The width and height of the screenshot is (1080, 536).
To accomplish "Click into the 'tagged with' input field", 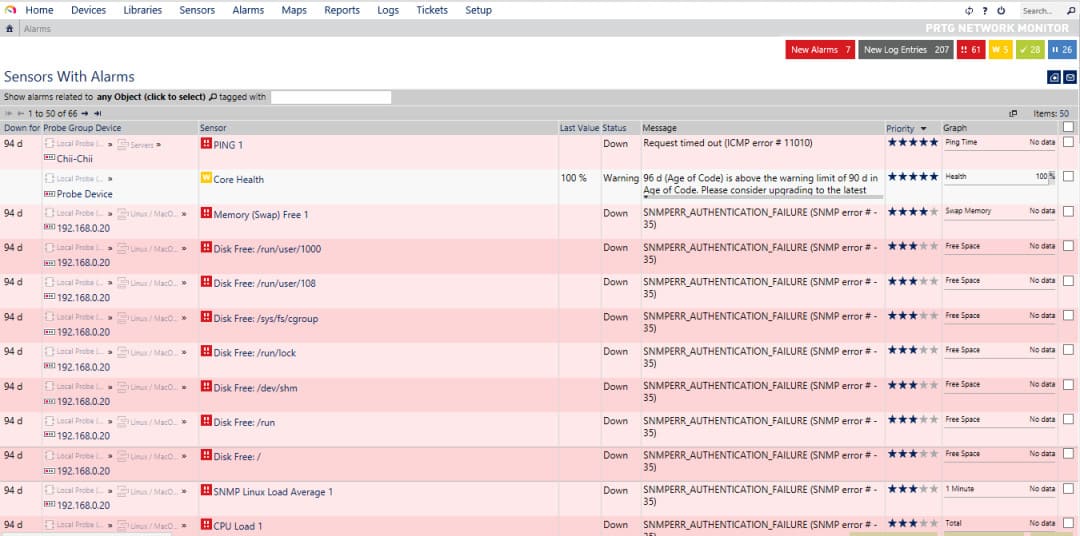I will pyautogui.click(x=331, y=97).
